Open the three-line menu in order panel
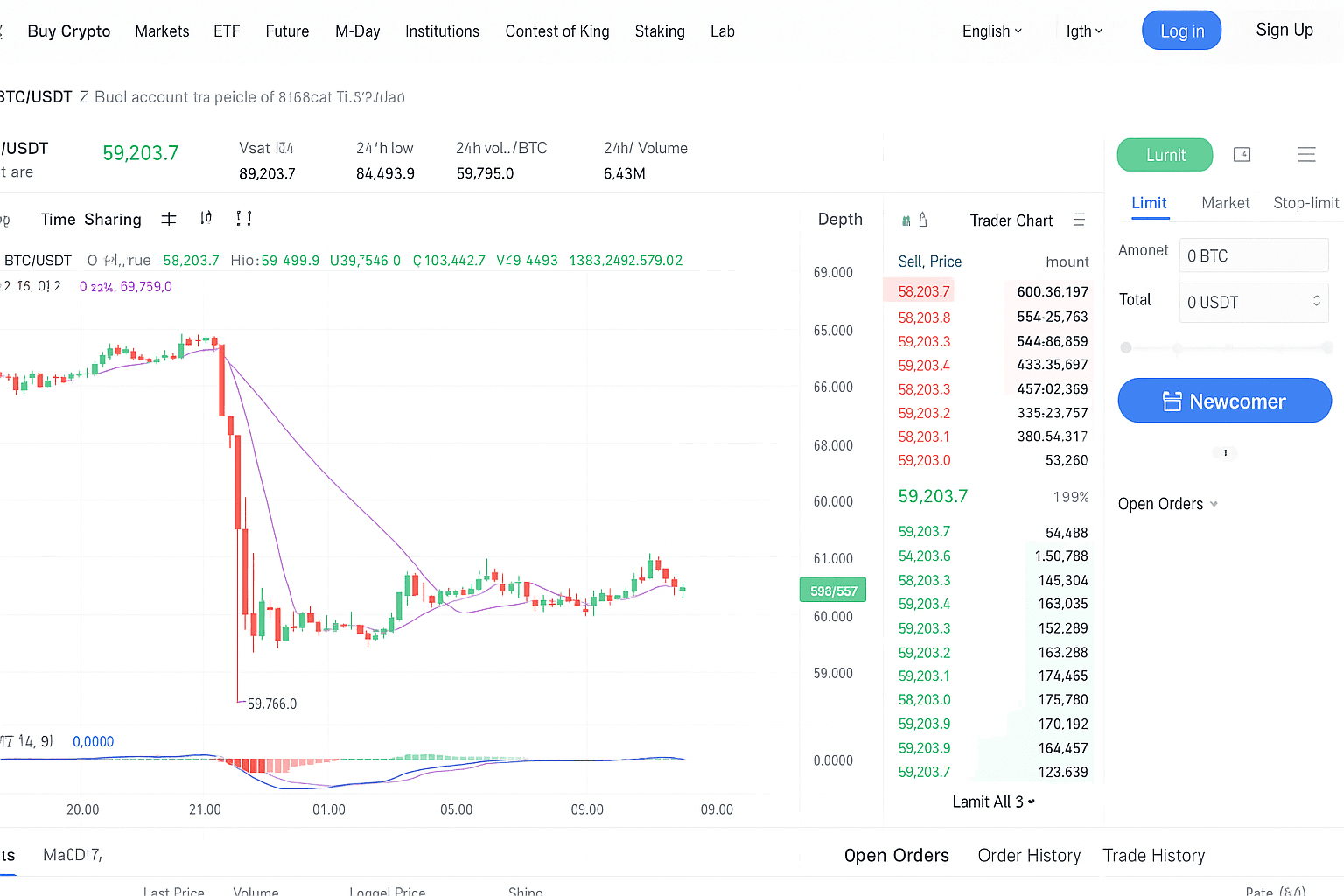Screen dimensions: 1344x896 coord(1306,155)
